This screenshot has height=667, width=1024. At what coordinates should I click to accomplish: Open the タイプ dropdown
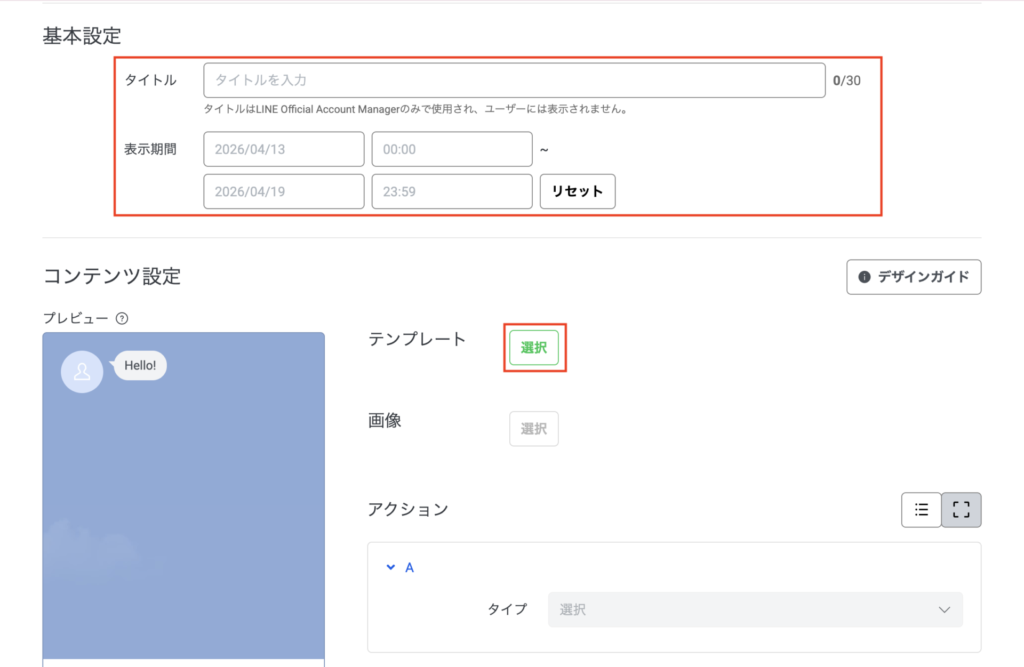click(x=755, y=610)
